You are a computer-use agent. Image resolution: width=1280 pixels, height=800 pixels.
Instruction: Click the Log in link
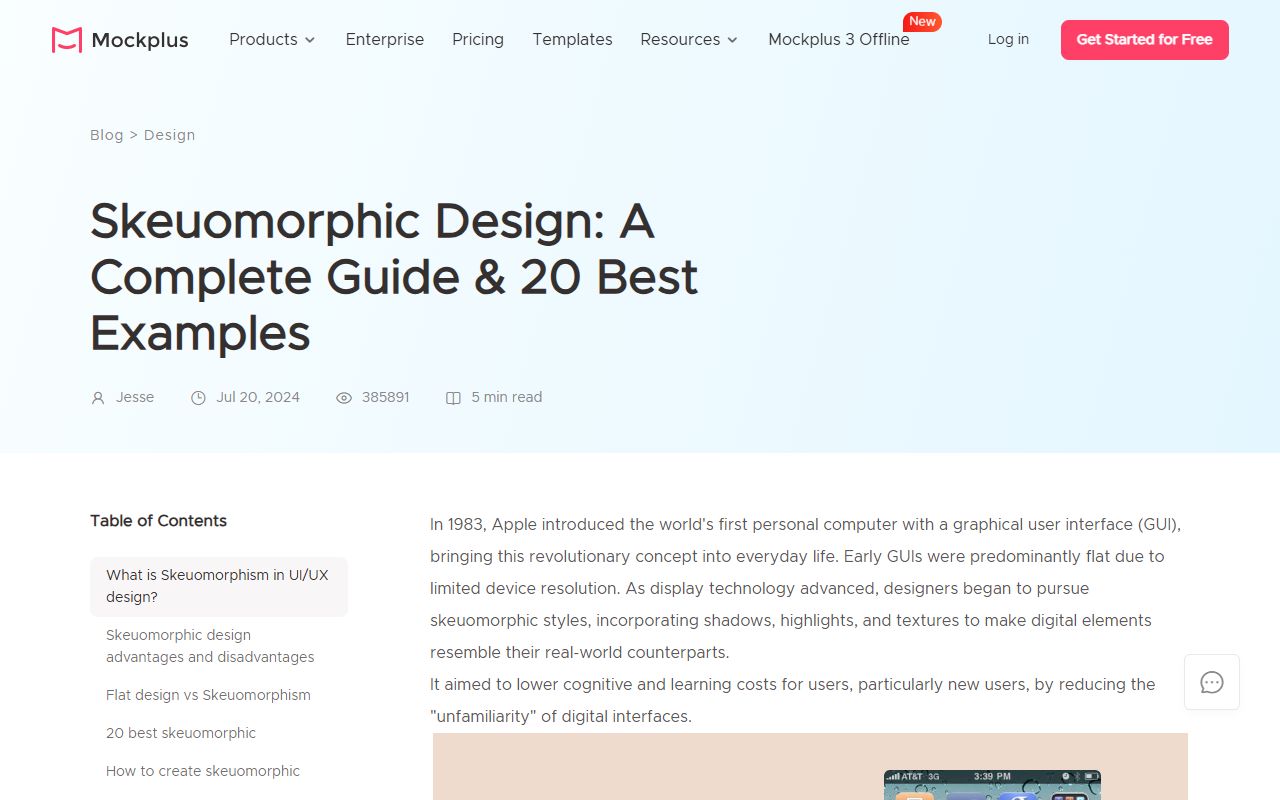pyautogui.click(x=1008, y=39)
